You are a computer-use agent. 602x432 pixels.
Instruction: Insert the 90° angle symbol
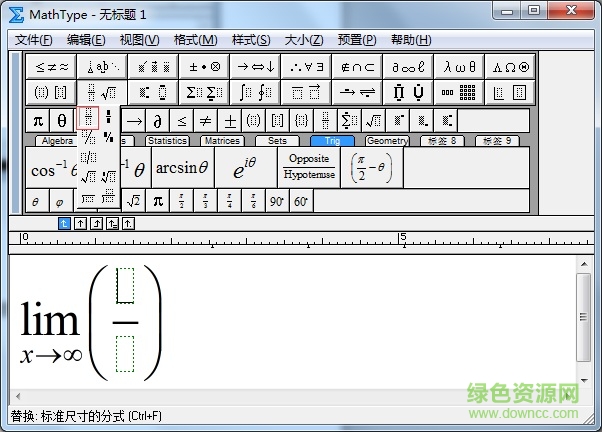pos(276,201)
